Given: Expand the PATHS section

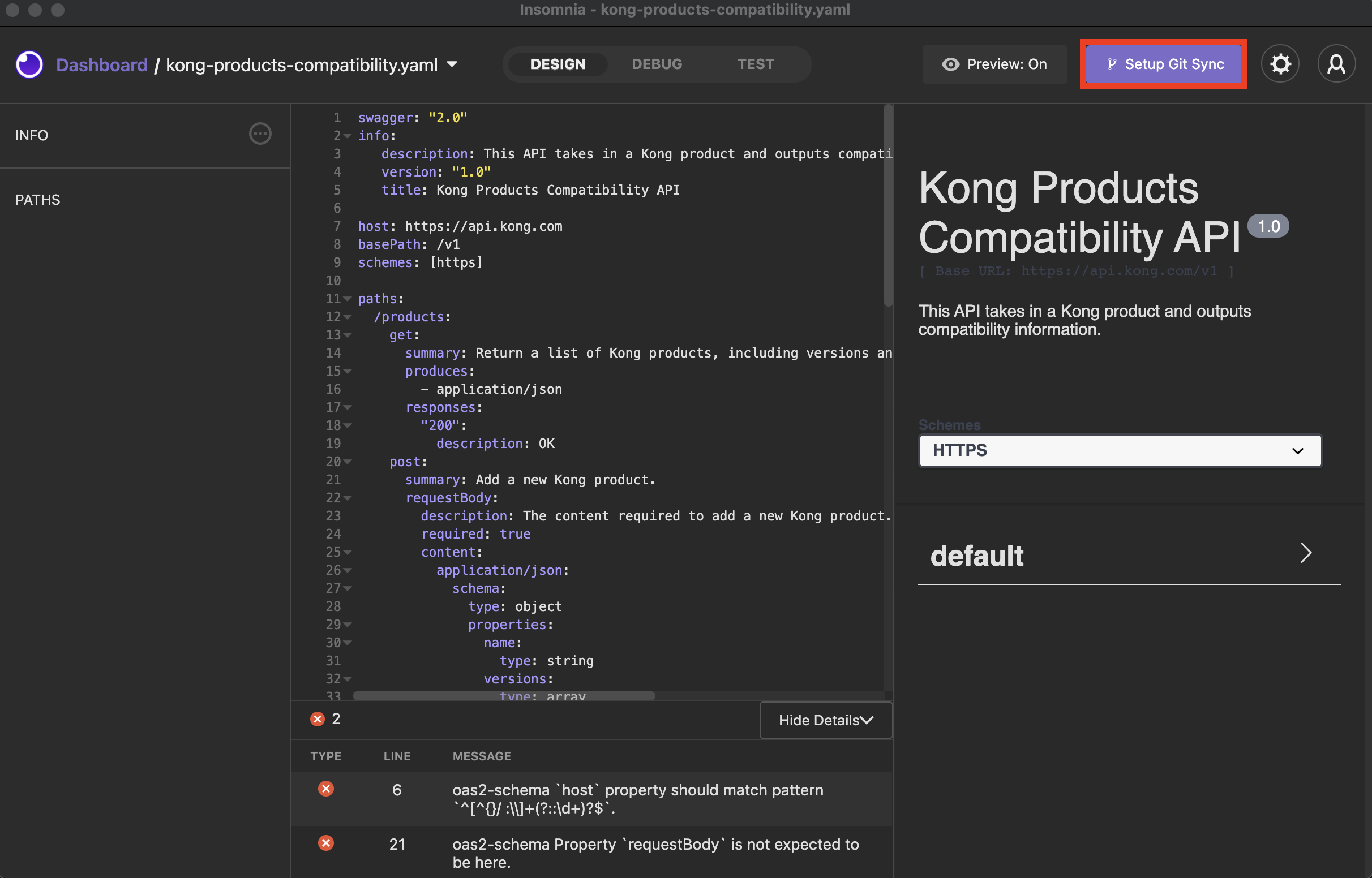Looking at the screenshot, I should (x=37, y=198).
